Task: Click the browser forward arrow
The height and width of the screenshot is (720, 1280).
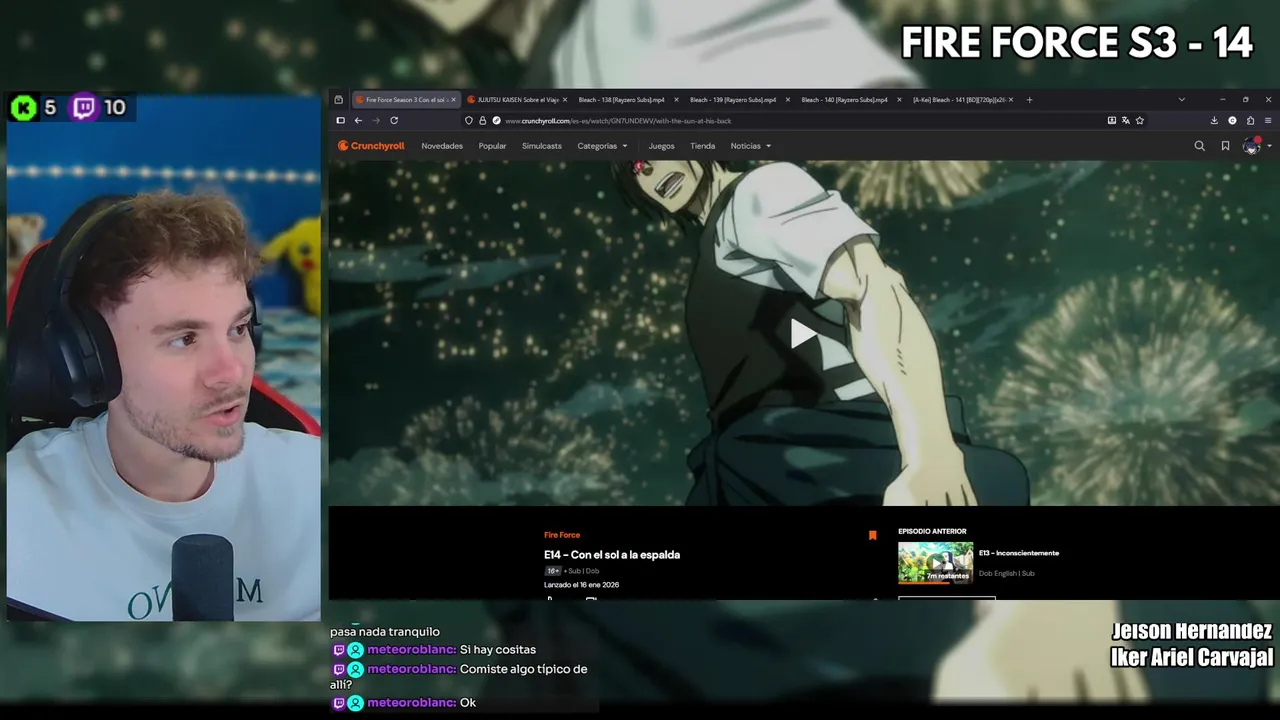Action: point(376,120)
